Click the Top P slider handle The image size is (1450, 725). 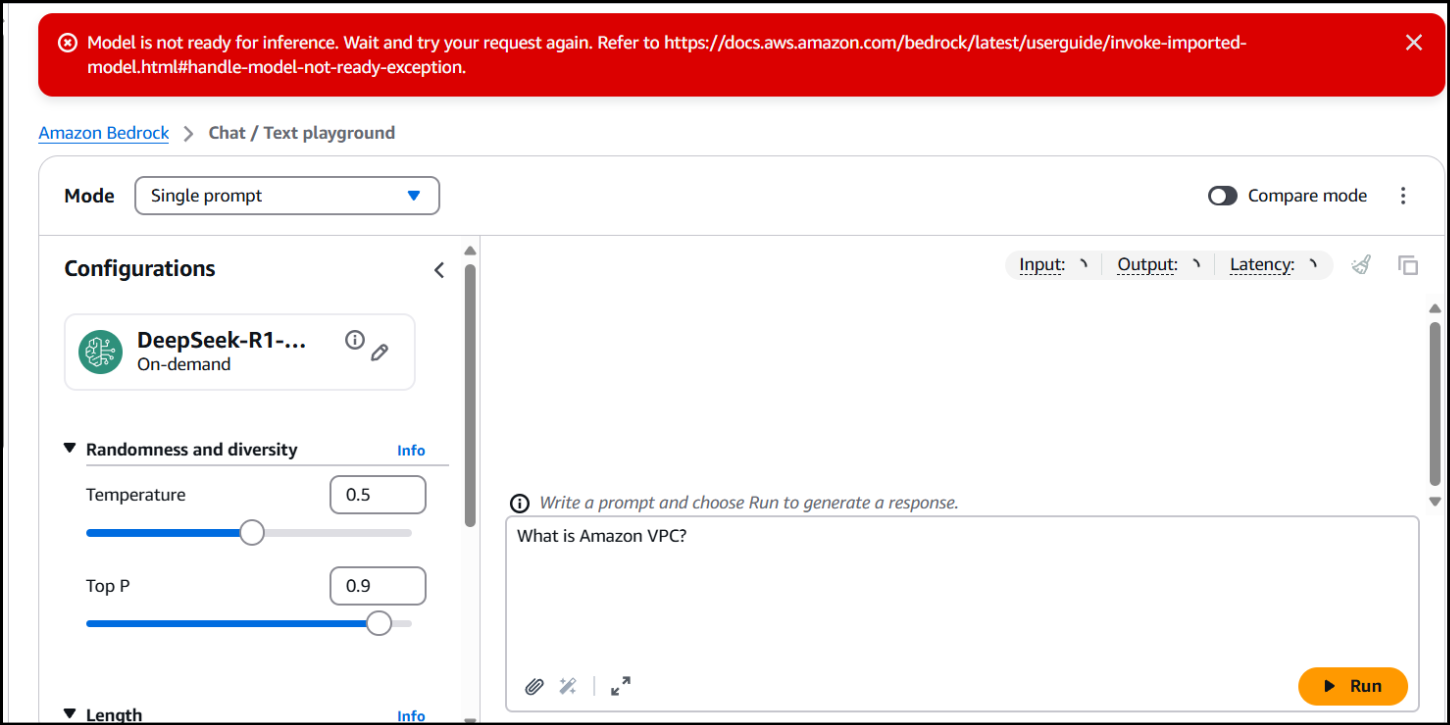[378, 623]
